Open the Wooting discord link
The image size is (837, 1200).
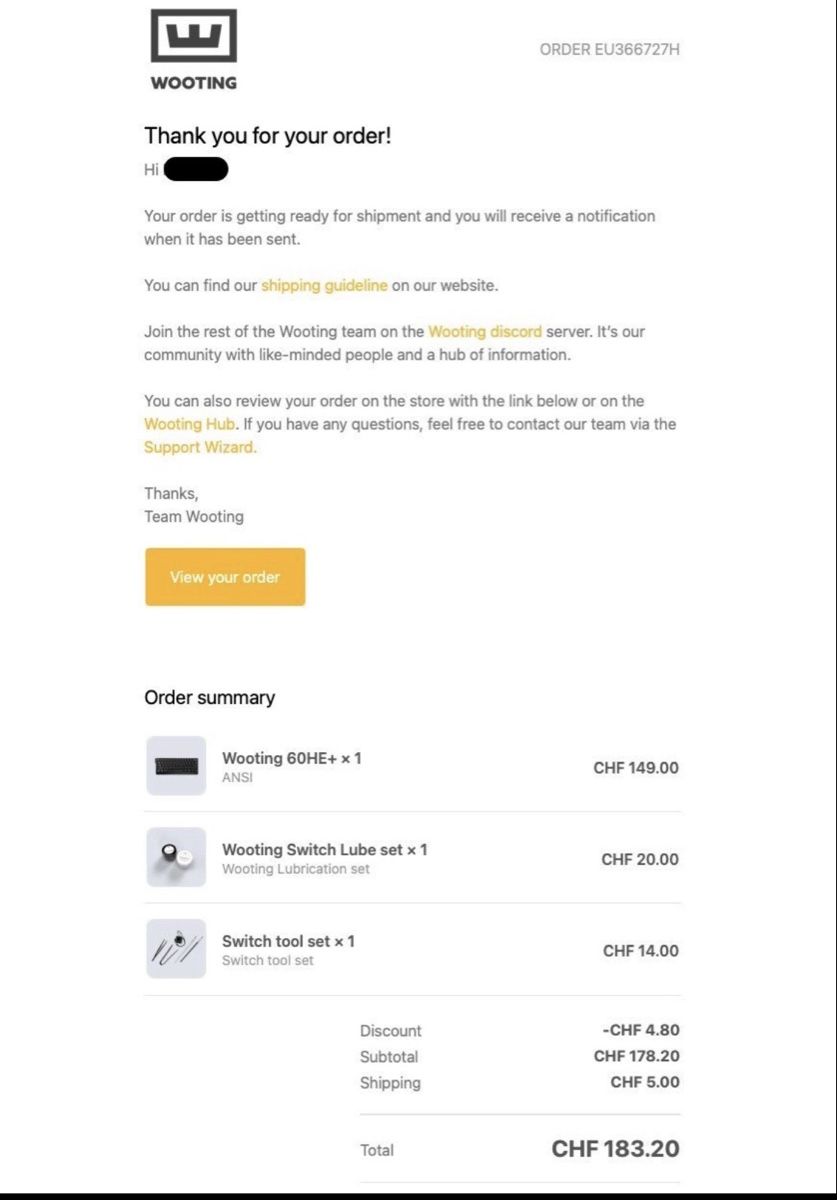[x=485, y=331]
